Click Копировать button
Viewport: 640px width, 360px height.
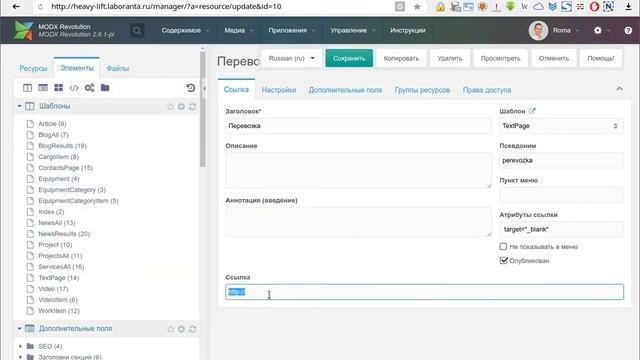coord(401,58)
